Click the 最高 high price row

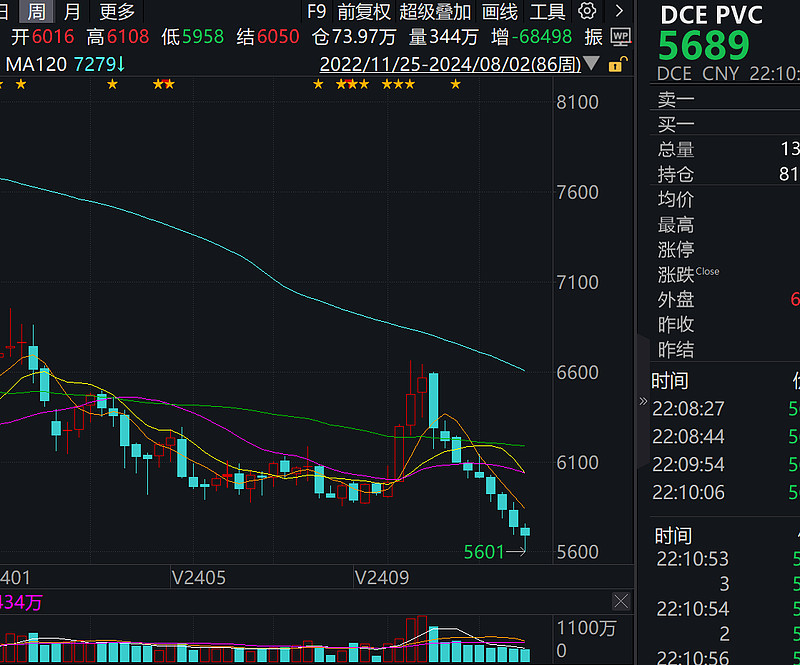[x=725, y=224]
